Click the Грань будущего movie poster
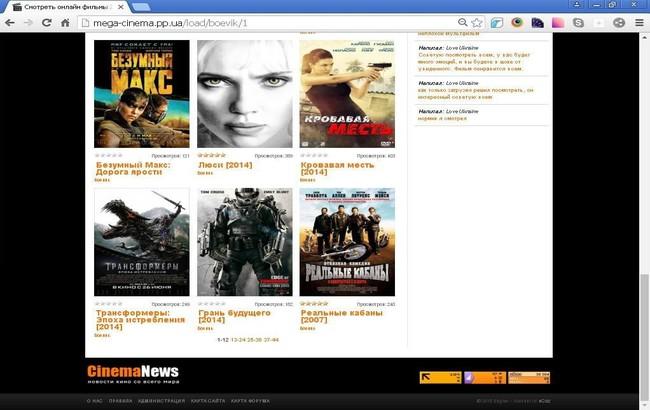This screenshot has width=650, height=410. pyautogui.click(x=244, y=242)
